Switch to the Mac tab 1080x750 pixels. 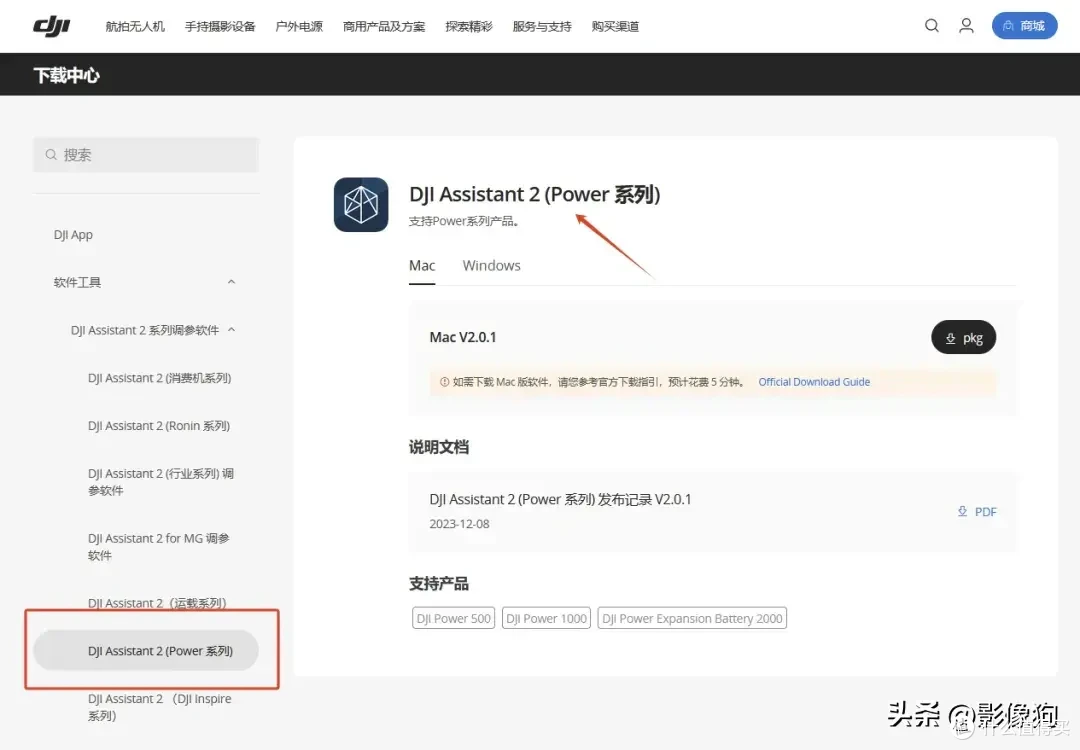[422, 266]
